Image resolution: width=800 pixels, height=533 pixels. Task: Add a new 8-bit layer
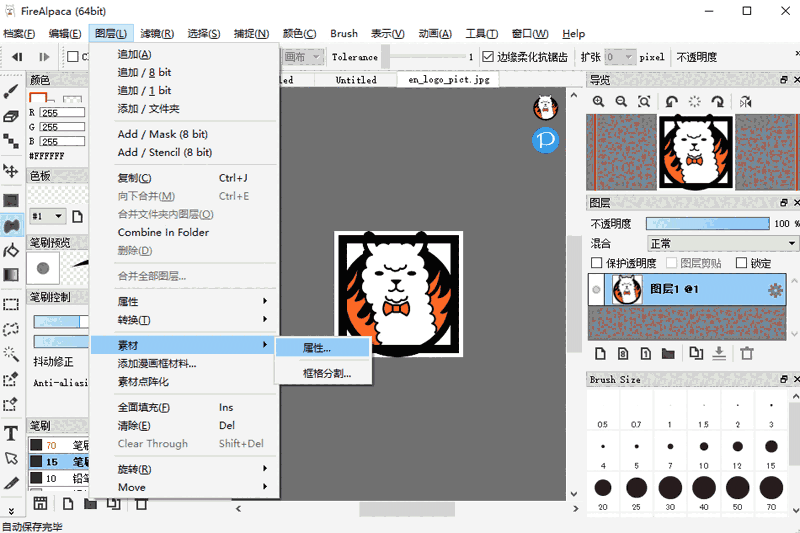(623, 353)
